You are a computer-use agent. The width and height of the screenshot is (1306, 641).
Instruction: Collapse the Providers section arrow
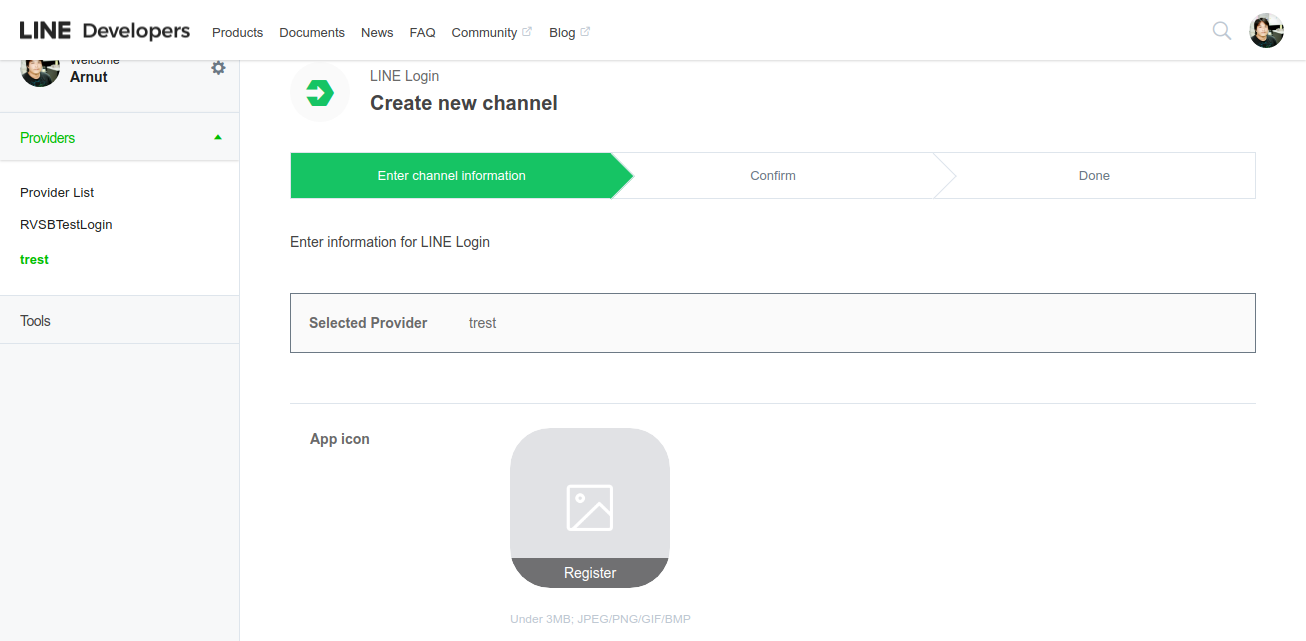click(218, 138)
